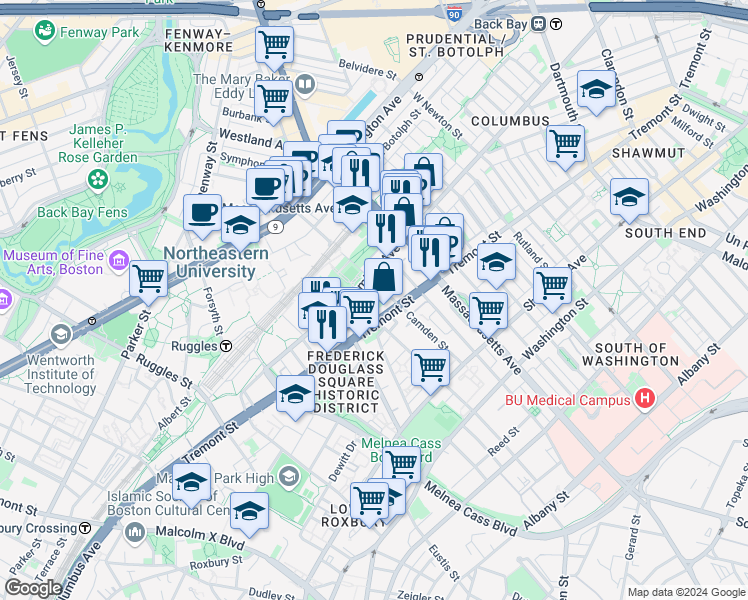This screenshot has height=600, width=748.
Task: Click the shopping cart marker near Fenway-Kenmore label
Action: click(x=274, y=47)
